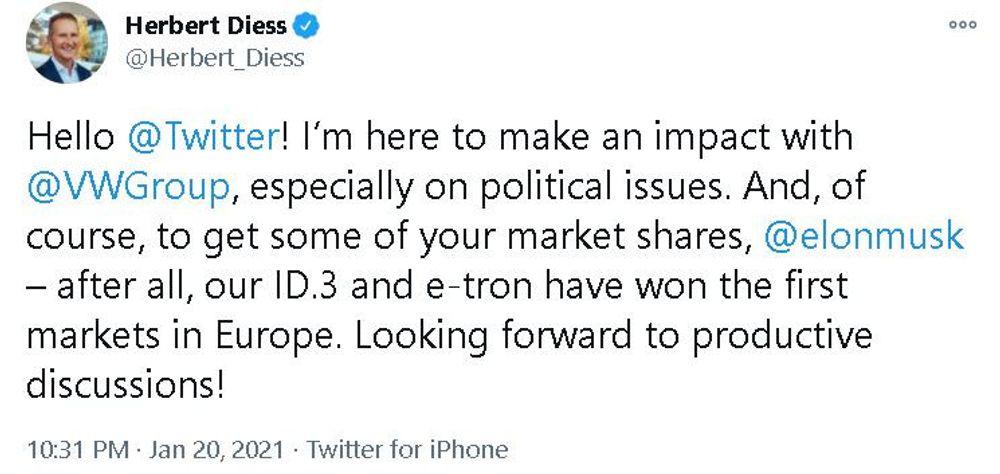Click the words 'market shares' in tweet
The height and width of the screenshot is (474, 1000).
(643, 237)
